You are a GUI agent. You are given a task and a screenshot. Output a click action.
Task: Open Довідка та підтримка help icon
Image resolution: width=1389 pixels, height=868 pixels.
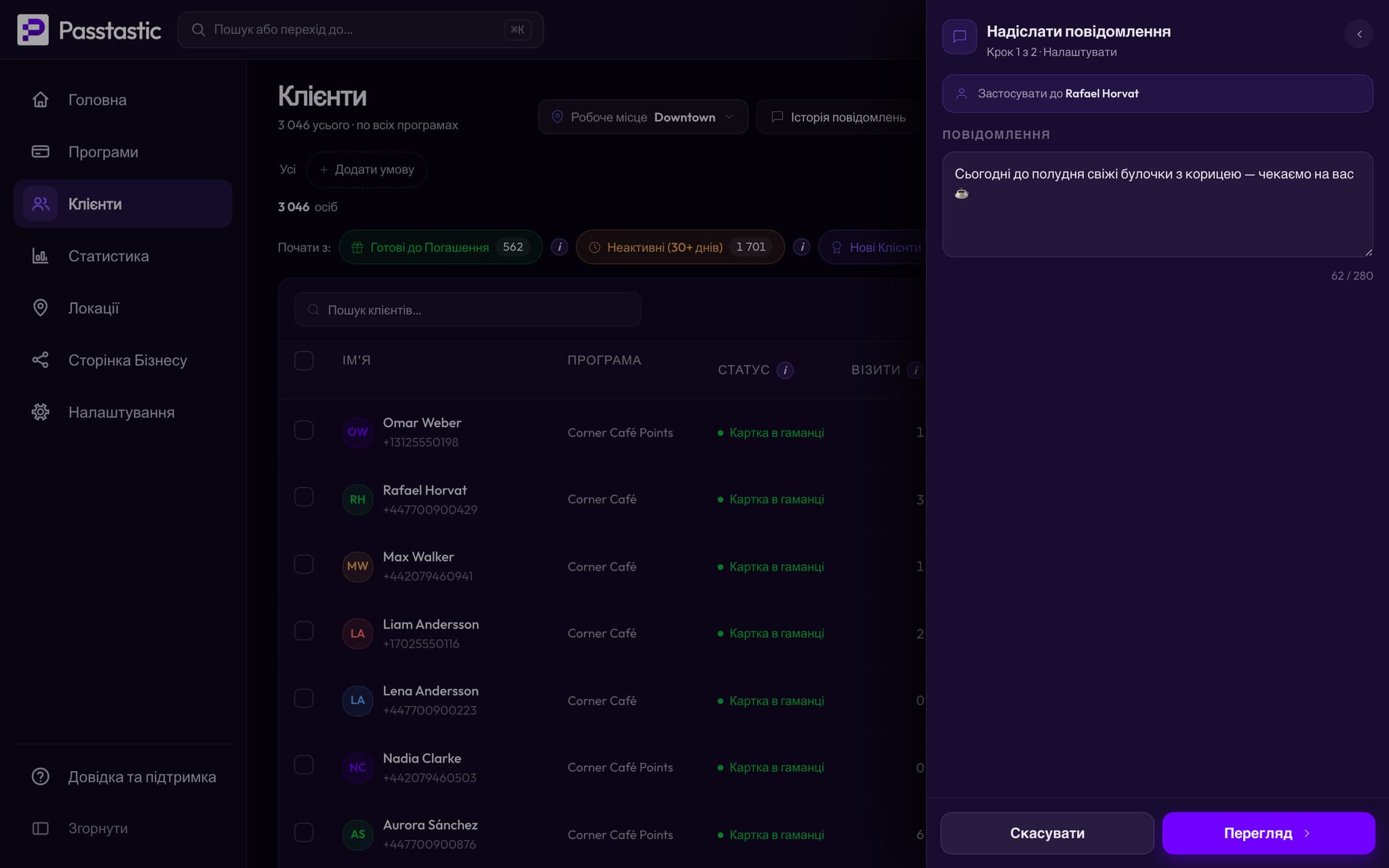(41, 776)
